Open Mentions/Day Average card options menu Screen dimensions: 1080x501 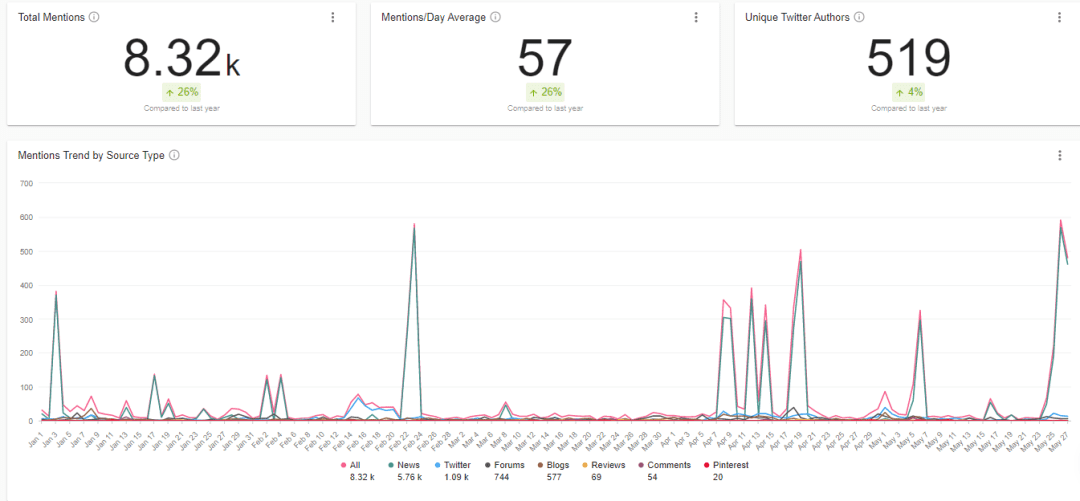696,17
